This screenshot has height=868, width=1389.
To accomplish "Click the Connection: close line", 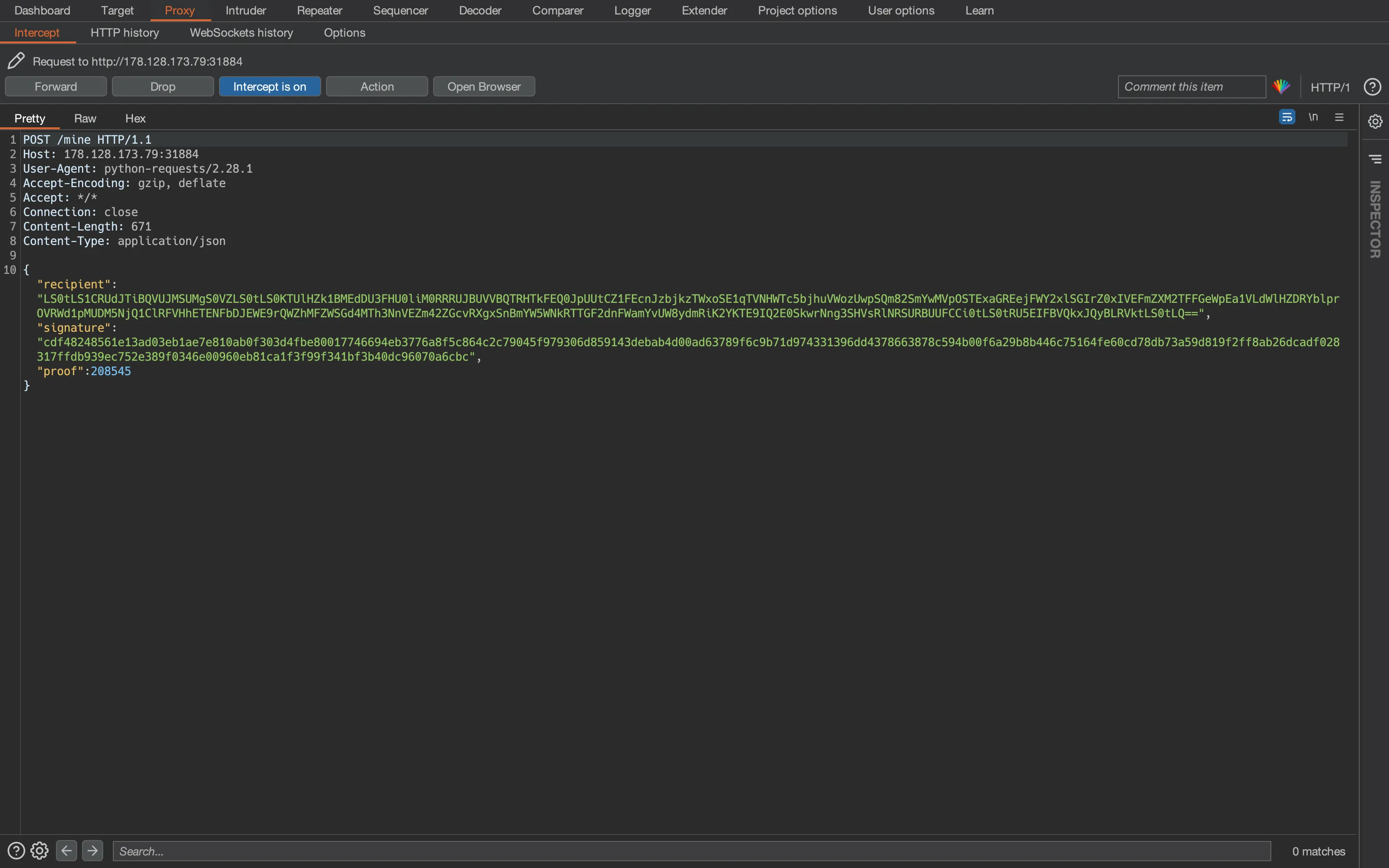I will pyautogui.click(x=81, y=212).
